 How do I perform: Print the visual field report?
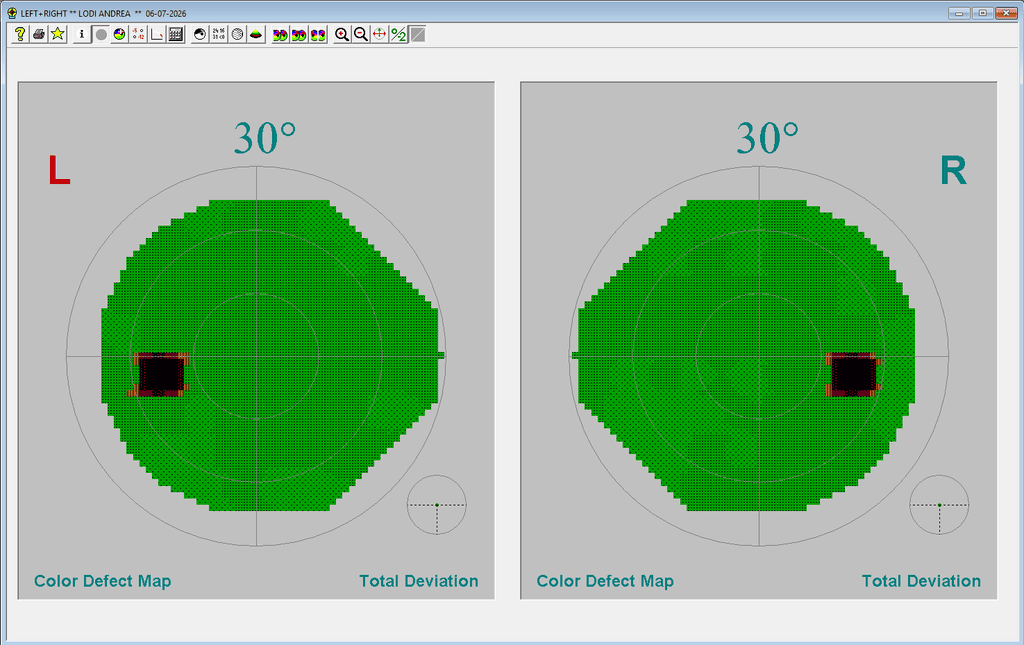[x=39, y=35]
